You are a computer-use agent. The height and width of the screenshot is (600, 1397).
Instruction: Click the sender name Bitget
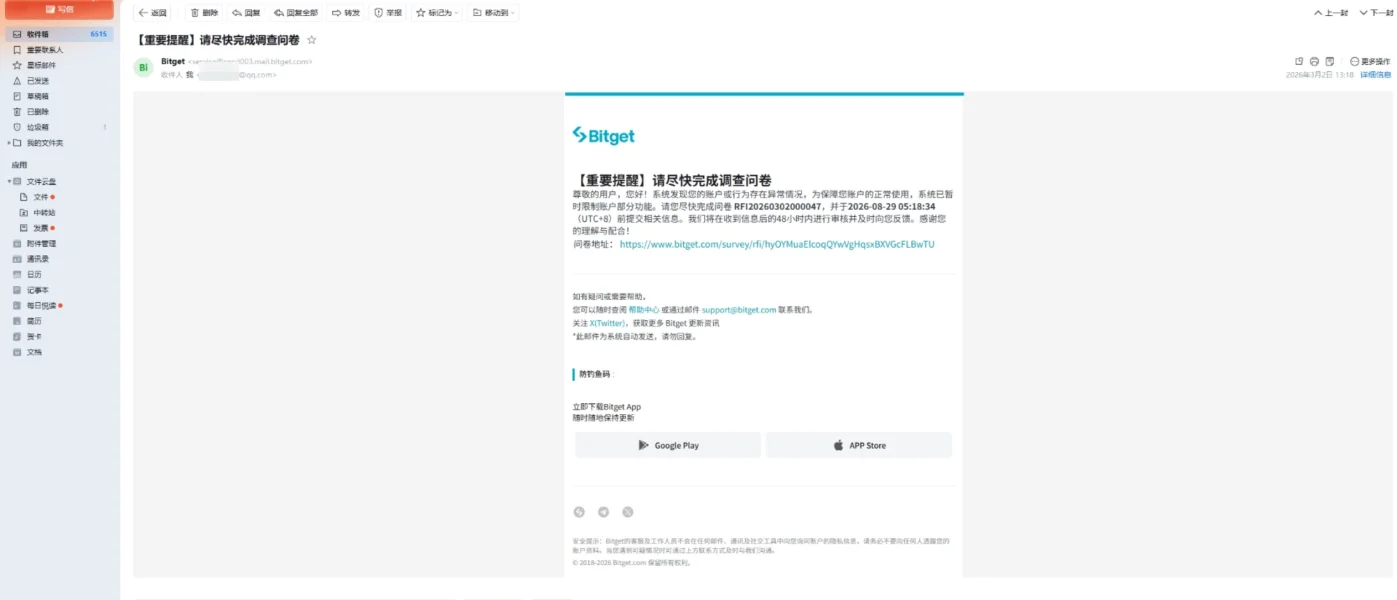[173, 61]
